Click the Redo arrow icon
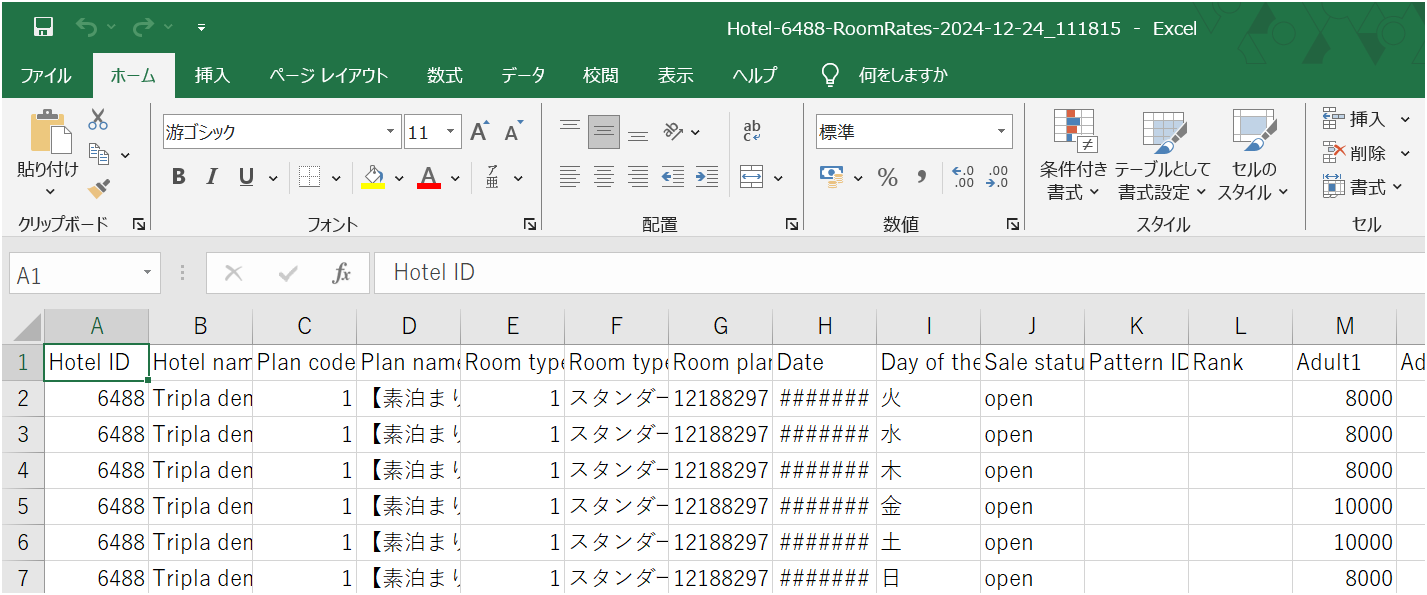The image size is (1427, 595). point(143,27)
